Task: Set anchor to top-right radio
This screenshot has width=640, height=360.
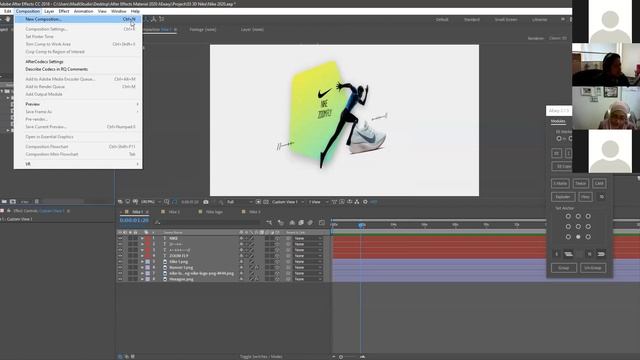Action: [x=588, y=216]
